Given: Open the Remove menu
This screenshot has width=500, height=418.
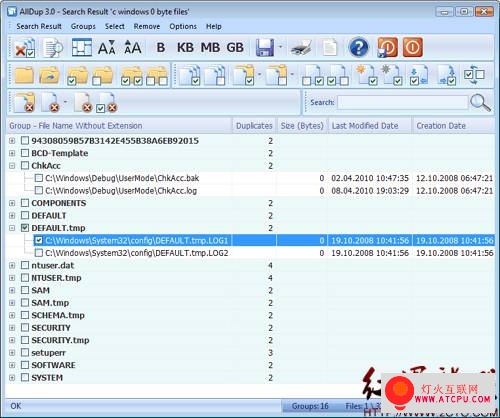Looking at the screenshot, I should click(x=147, y=26).
